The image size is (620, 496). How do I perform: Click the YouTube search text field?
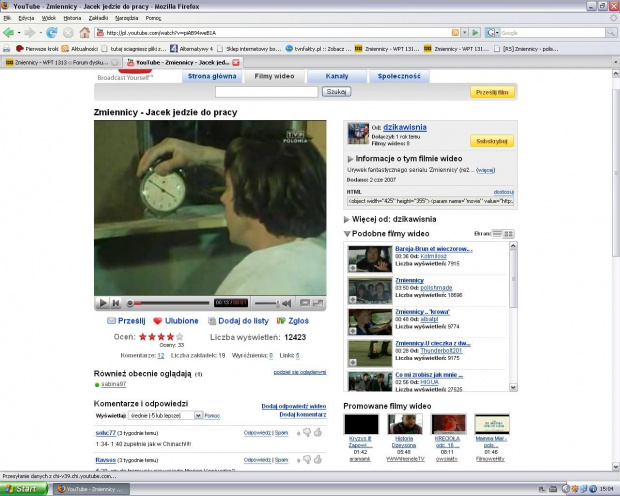(267, 92)
